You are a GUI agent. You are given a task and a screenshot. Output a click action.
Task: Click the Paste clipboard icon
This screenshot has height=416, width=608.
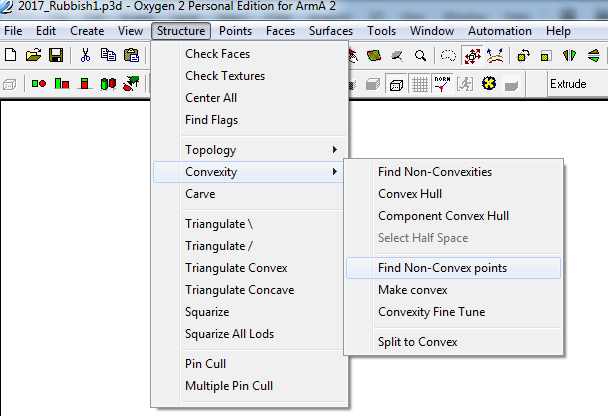point(131,55)
